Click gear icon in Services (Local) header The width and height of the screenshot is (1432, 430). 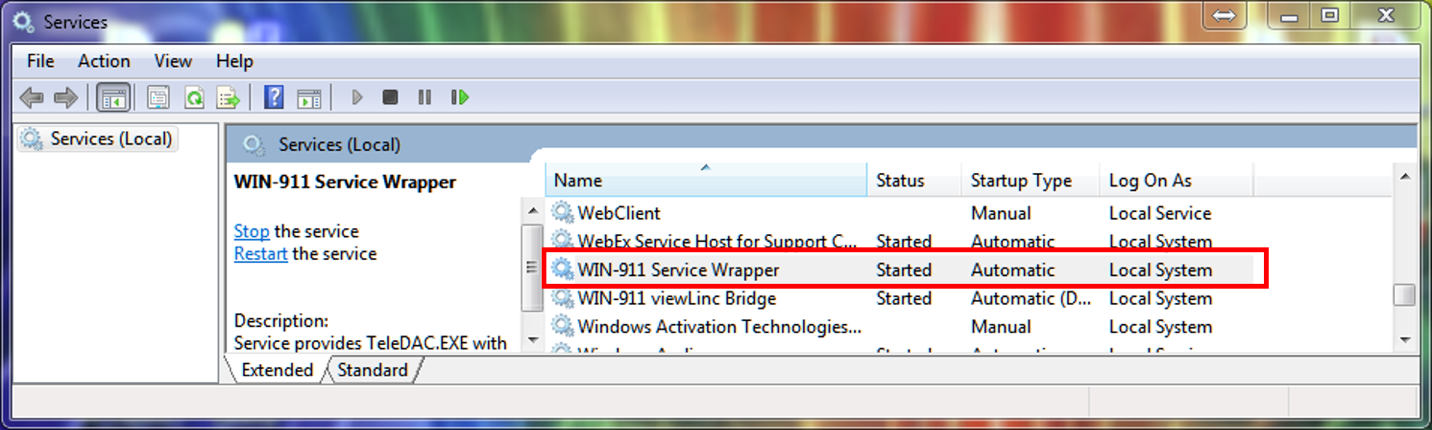coord(255,146)
